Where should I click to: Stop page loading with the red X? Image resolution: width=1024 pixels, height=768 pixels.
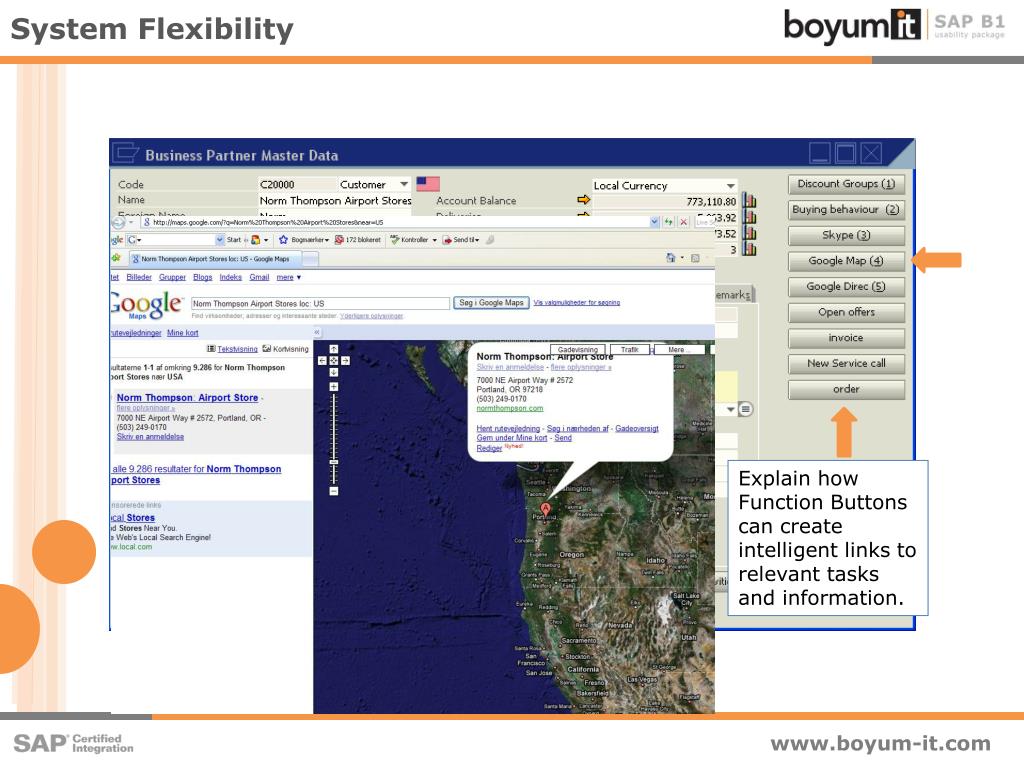tap(684, 222)
